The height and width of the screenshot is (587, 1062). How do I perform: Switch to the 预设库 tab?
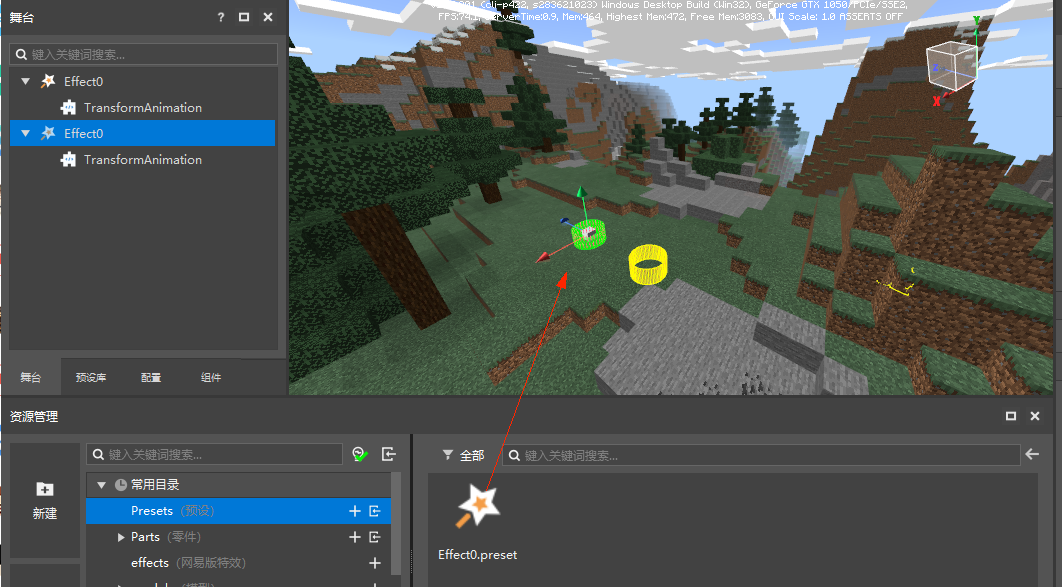(x=91, y=377)
